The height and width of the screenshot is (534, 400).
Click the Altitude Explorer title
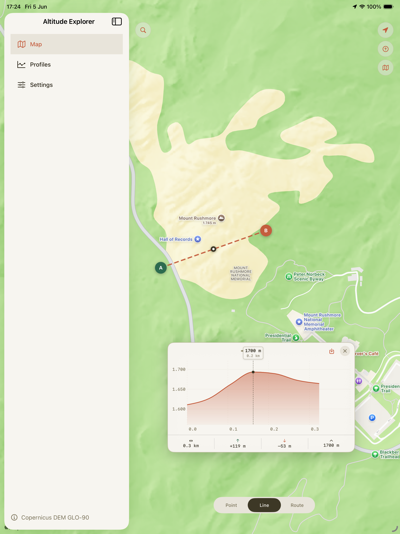coord(69,21)
